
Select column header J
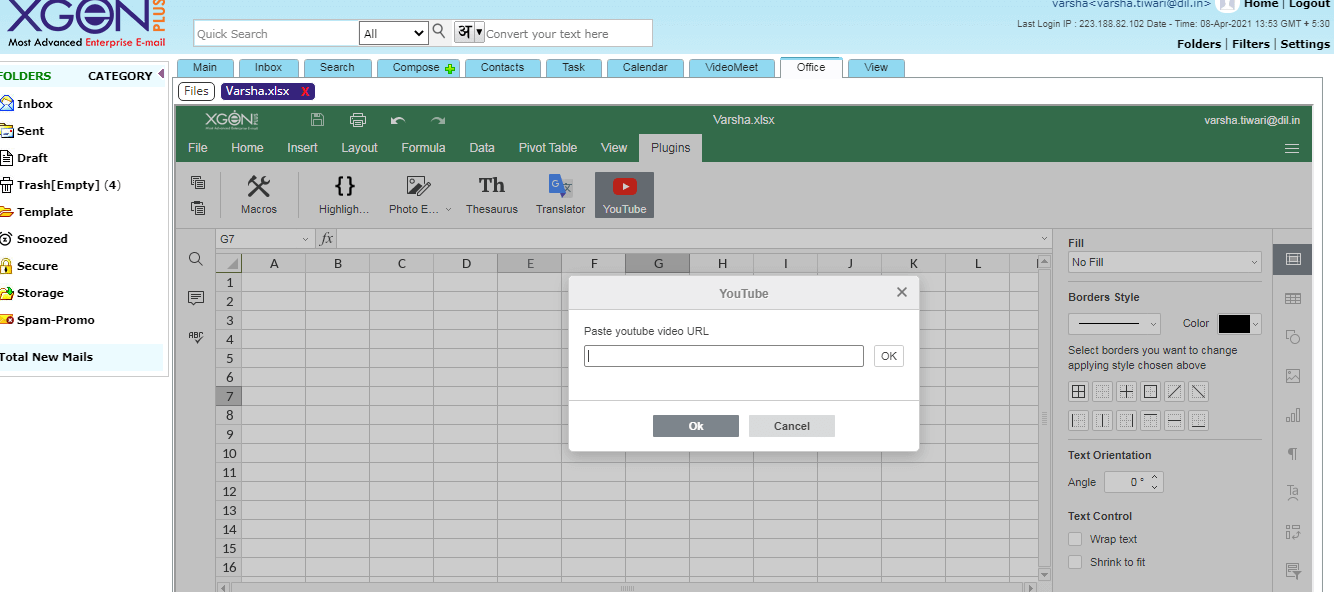click(x=850, y=264)
